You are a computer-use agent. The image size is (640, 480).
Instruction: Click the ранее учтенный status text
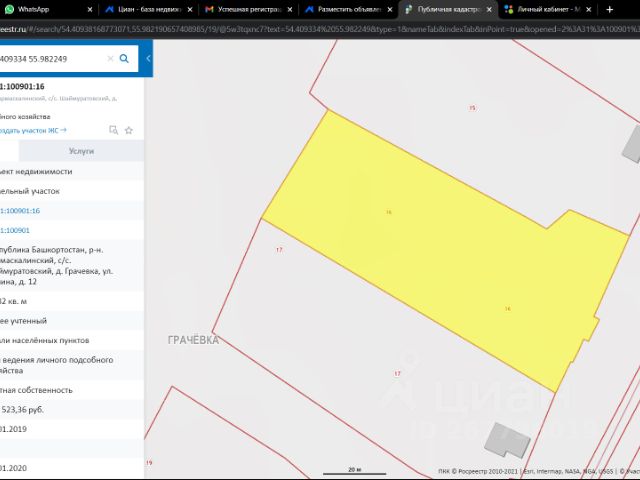pos(23,321)
